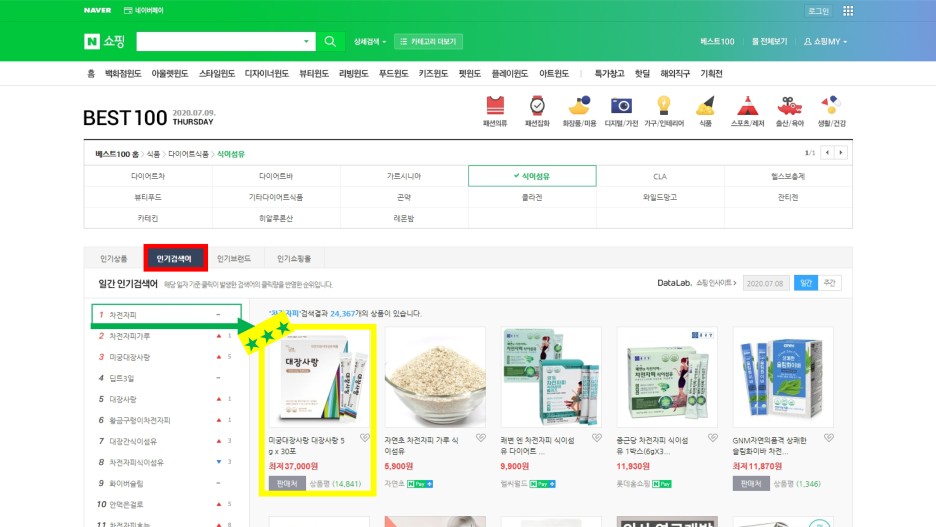This screenshot has height=527, width=936.
Task: Like the 자연초 차전자피 가루 heart icon
Action: click(481, 438)
